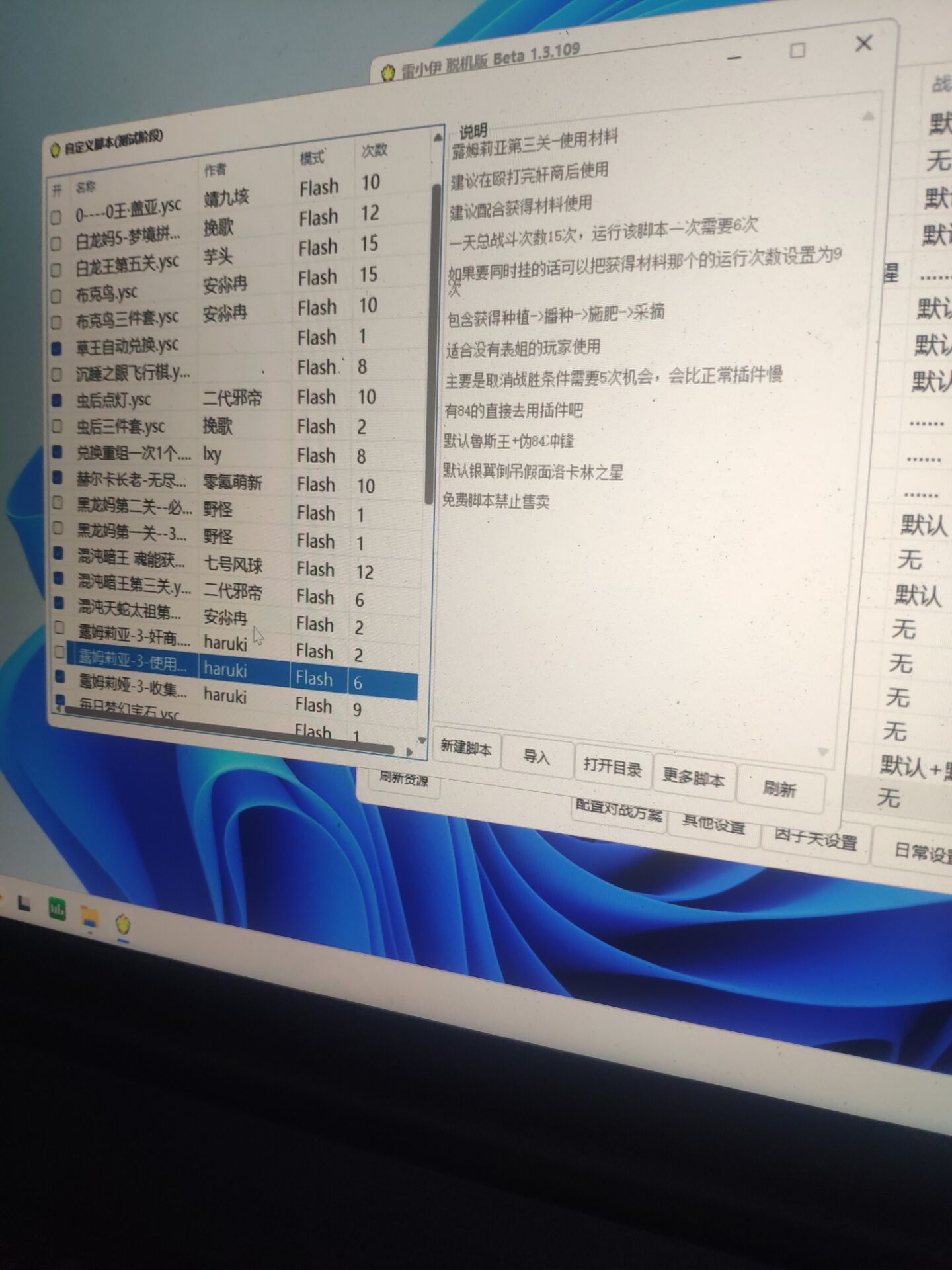Open File Explorer from the taskbar
952x1270 pixels.
click(x=89, y=917)
